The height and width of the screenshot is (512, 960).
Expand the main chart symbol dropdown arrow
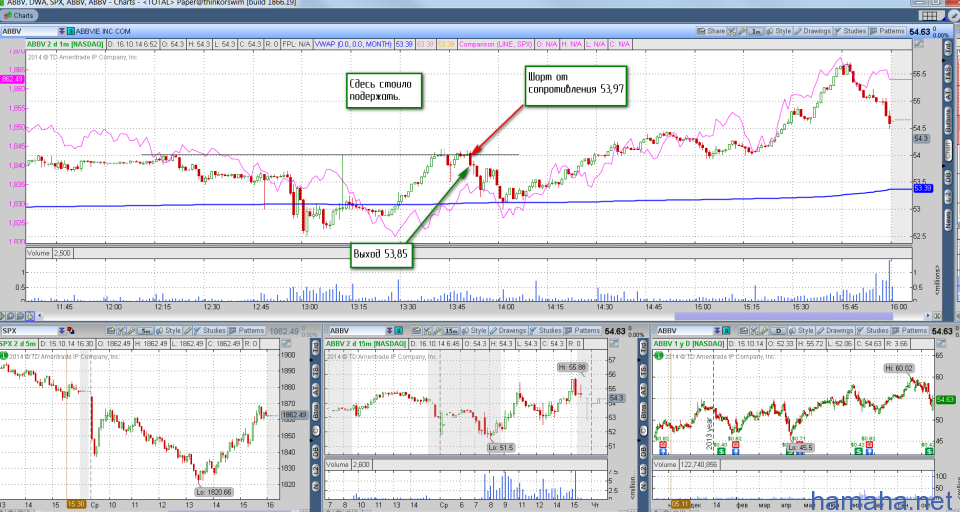coord(62,31)
